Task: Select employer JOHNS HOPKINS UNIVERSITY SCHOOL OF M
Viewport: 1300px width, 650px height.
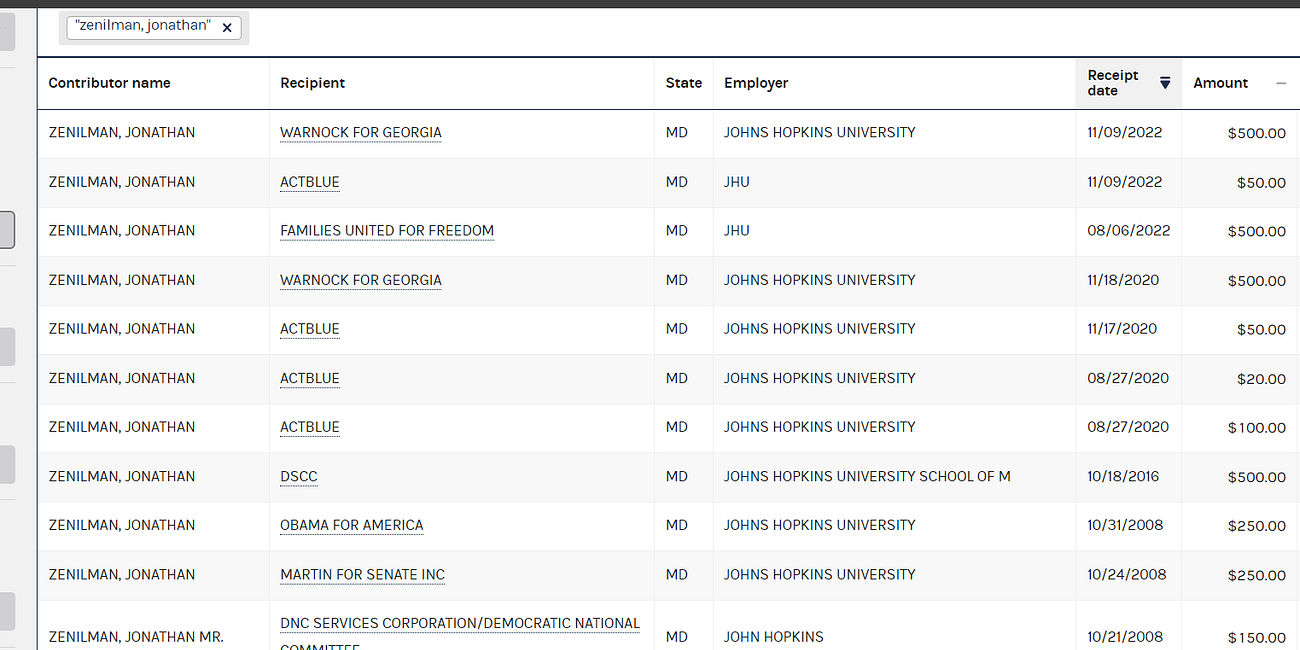Action: click(x=867, y=476)
